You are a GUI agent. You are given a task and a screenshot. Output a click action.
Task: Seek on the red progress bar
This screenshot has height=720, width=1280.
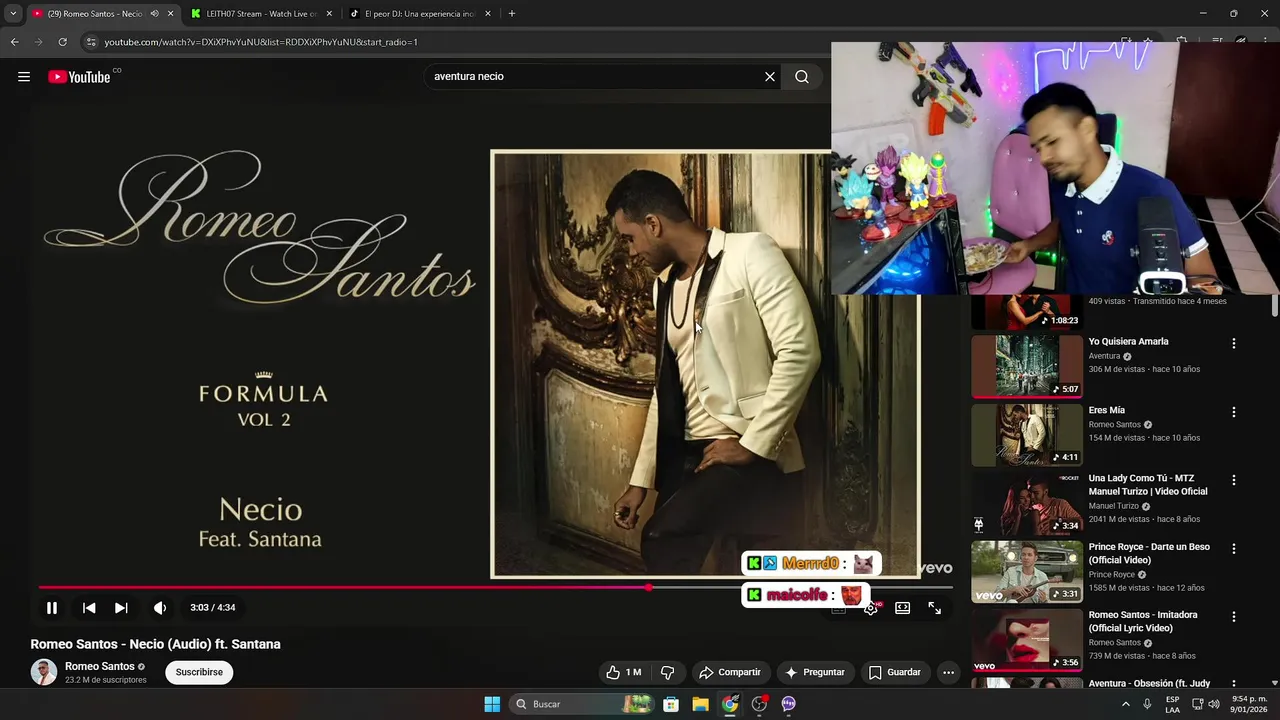[495, 588]
